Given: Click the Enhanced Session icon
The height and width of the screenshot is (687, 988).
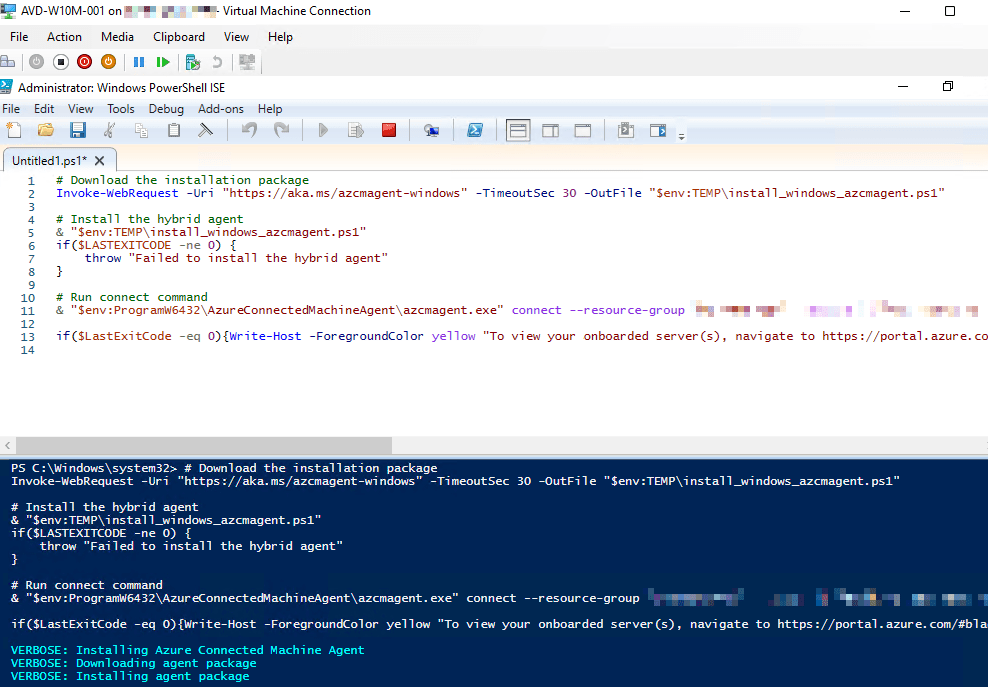Looking at the screenshot, I should pyautogui.click(x=247, y=62).
